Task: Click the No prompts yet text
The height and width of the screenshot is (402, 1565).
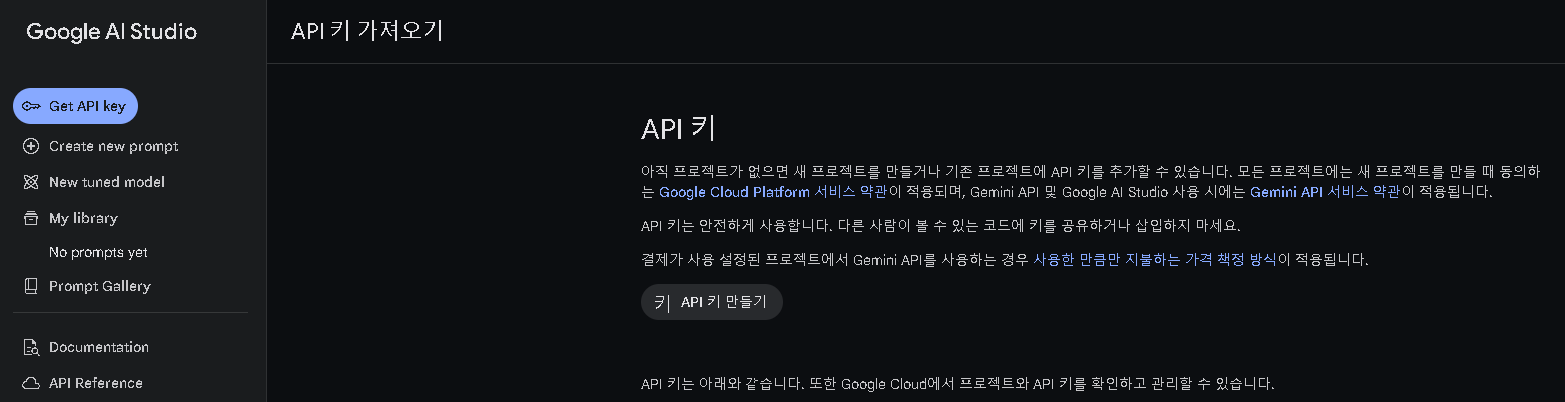Action: pos(98,252)
